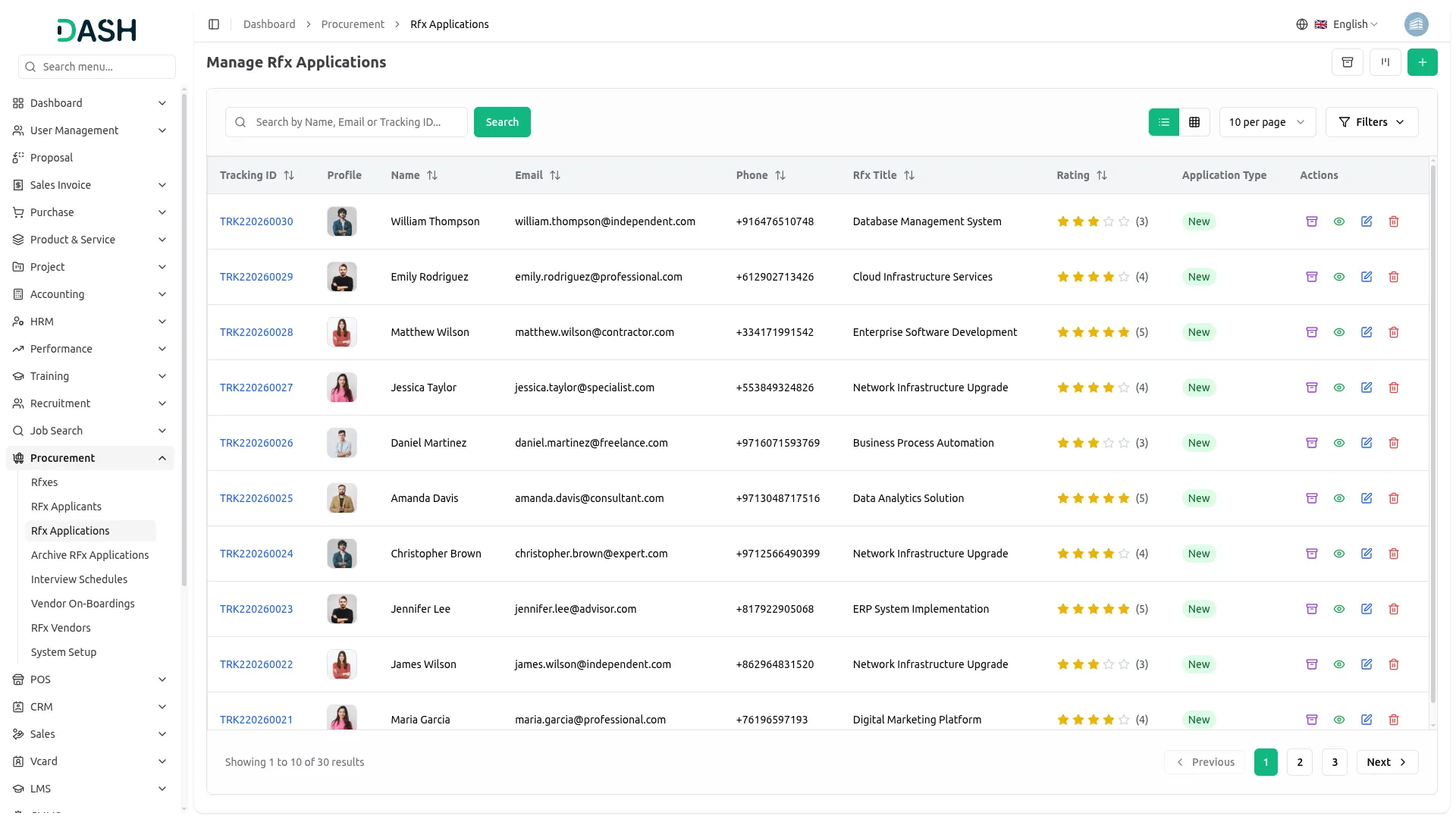This screenshot has height=819, width=1456.
Task: Delete Matthew Wilson's application
Action: tap(1394, 332)
